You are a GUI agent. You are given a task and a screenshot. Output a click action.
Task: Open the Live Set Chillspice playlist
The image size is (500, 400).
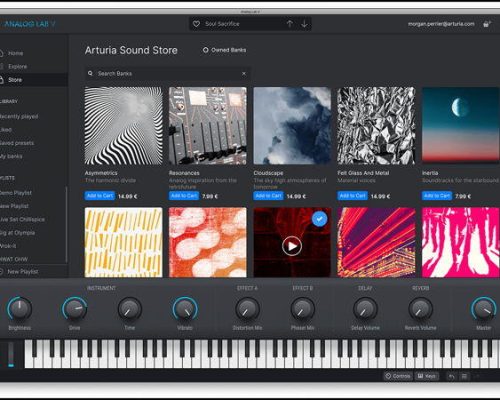pyautogui.click(x=22, y=219)
